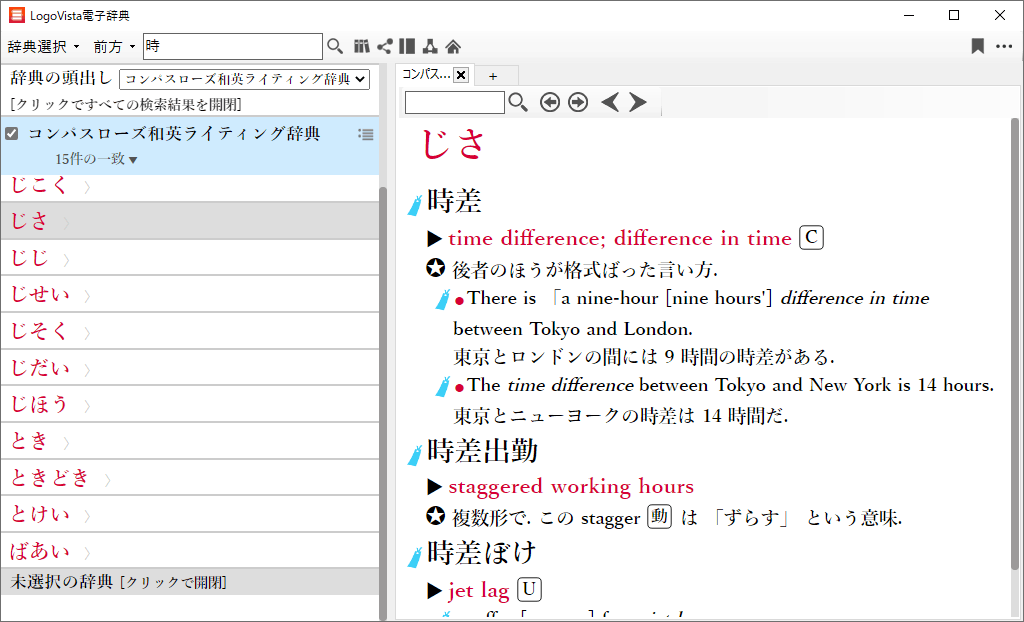Go forward with circled right arrow
The image size is (1024, 622).
[578, 103]
